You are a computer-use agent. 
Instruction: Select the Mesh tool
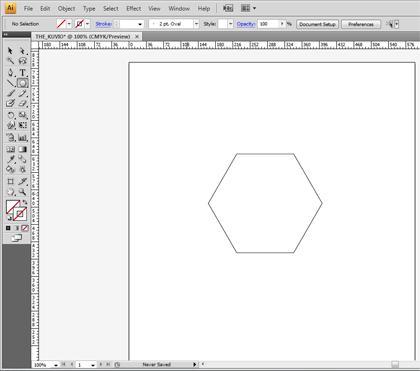point(10,149)
